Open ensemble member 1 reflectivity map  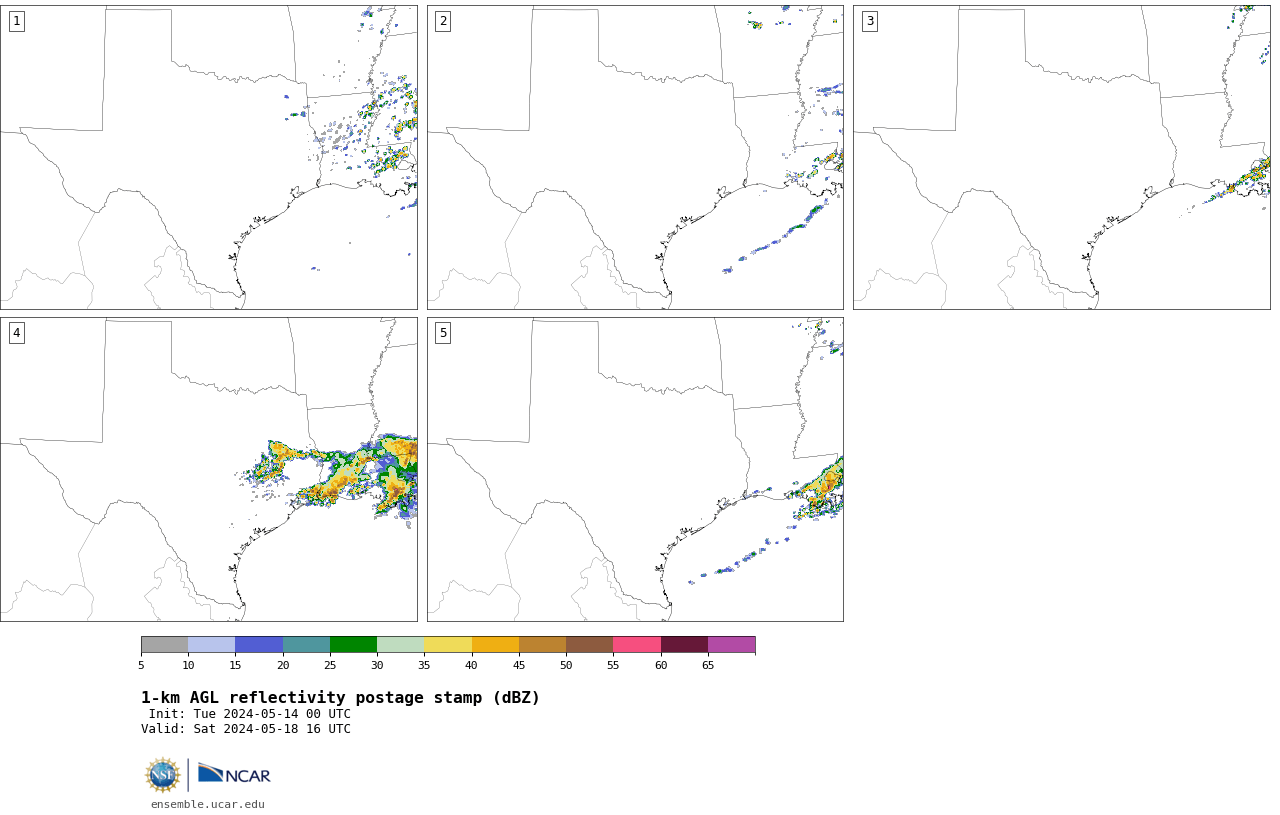[209, 157]
